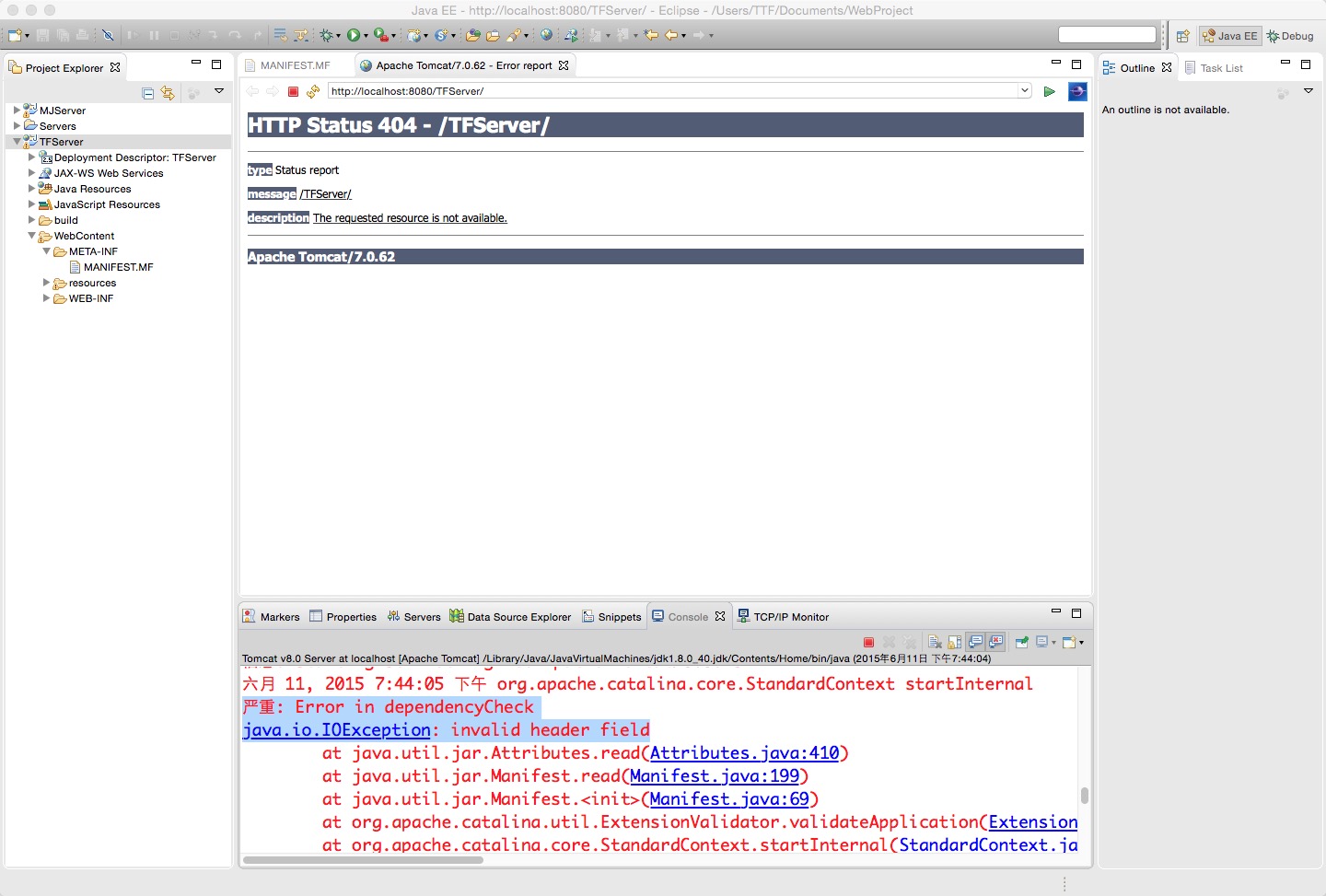Click the browser Stop red square
Image resolution: width=1326 pixels, height=896 pixels.
coord(293,91)
